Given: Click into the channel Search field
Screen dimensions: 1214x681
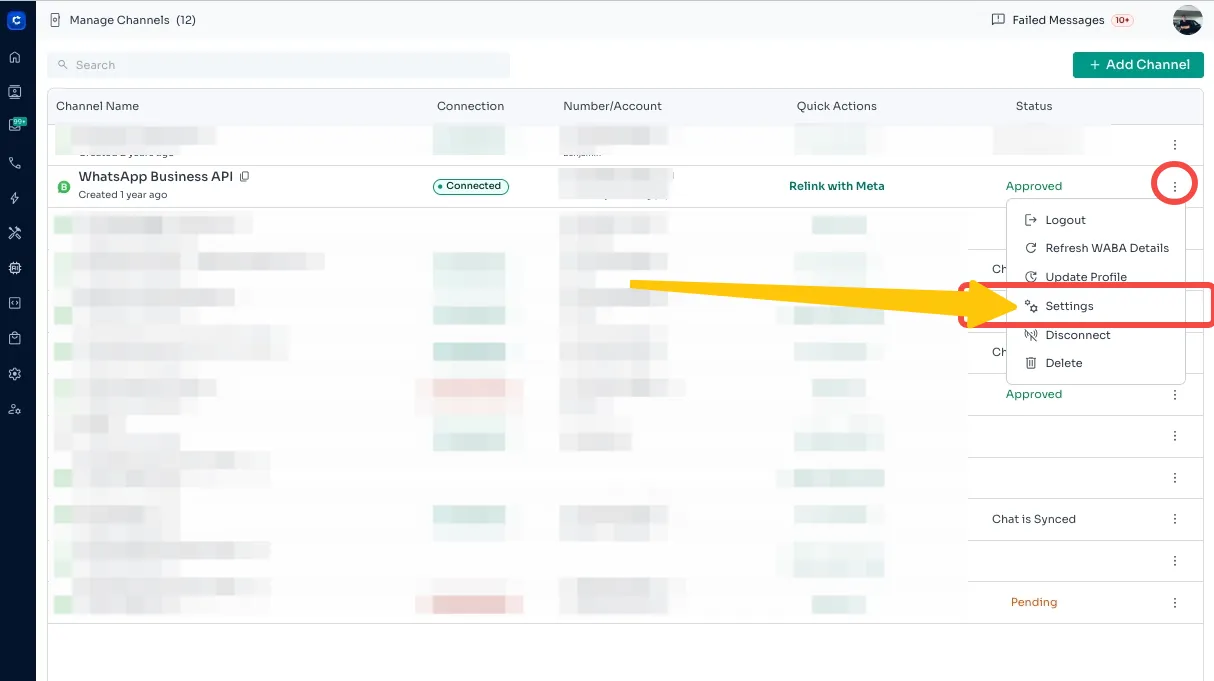Looking at the screenshot, I should pyautogui.click(x=280, y=65).
